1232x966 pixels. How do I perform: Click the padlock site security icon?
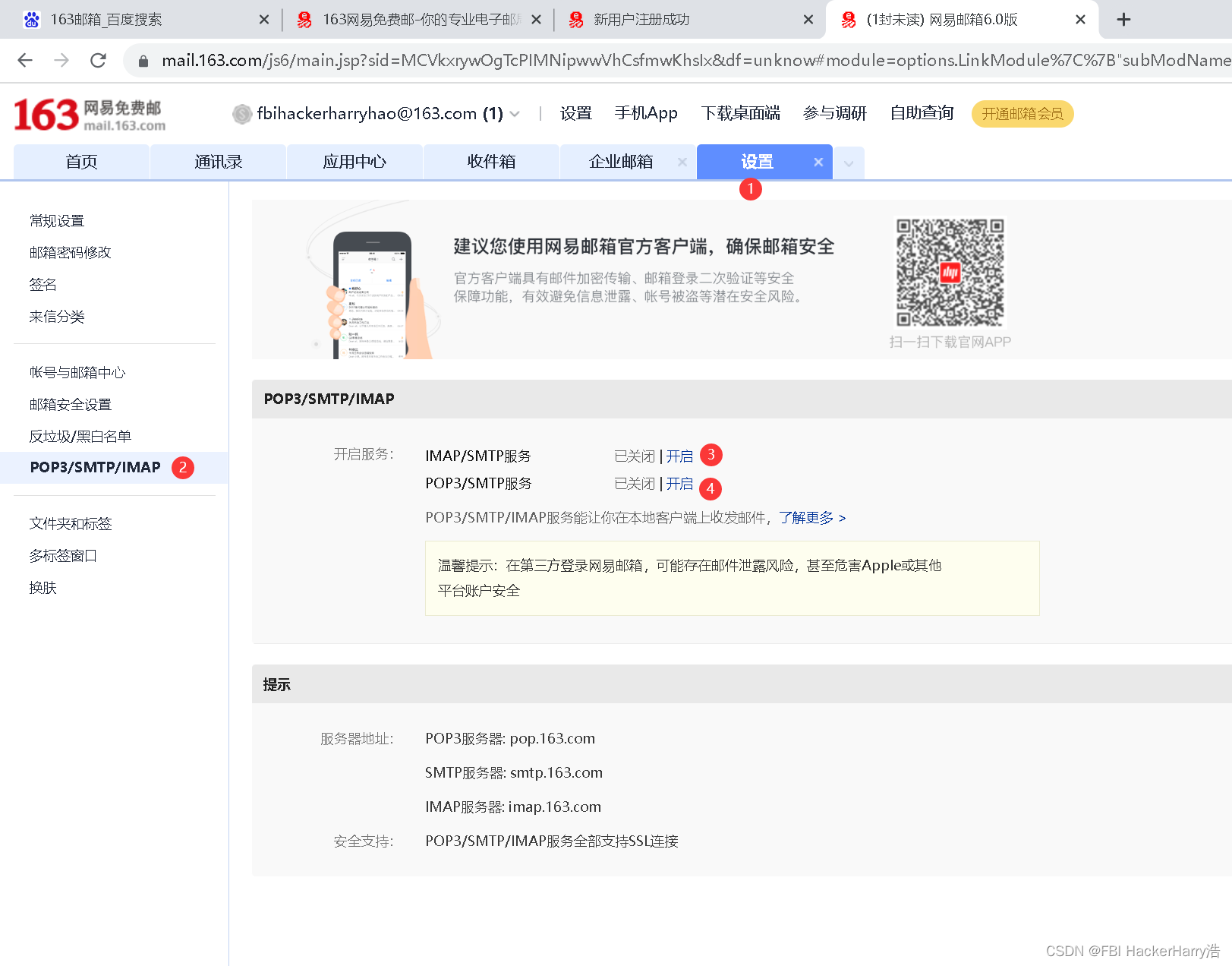pyautogui.click(x=143, y=61)
